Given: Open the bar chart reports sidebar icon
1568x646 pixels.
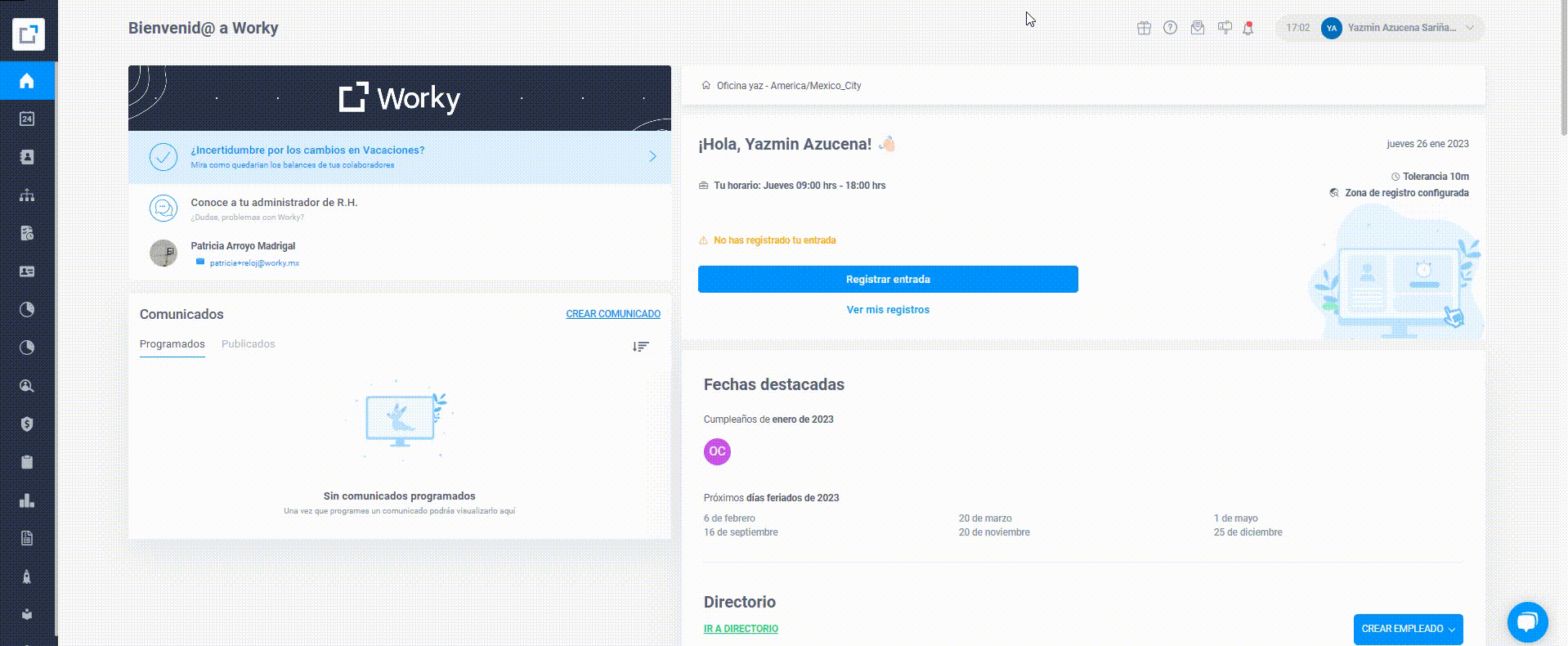Looking at the screenshot, I should 27,500.
